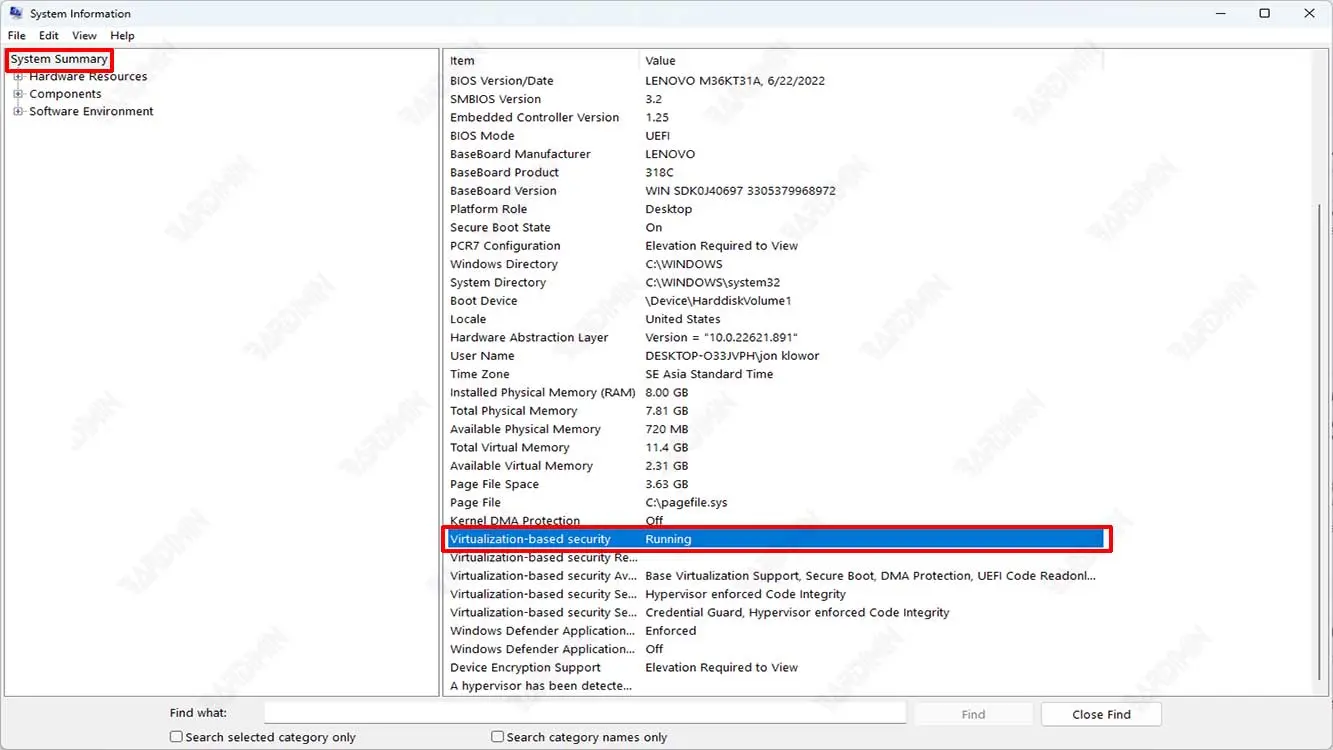Image resolution: width=1333 pixels, height=750 pixels.
Task: Open the Edit menu
Action: click(49, 36)
